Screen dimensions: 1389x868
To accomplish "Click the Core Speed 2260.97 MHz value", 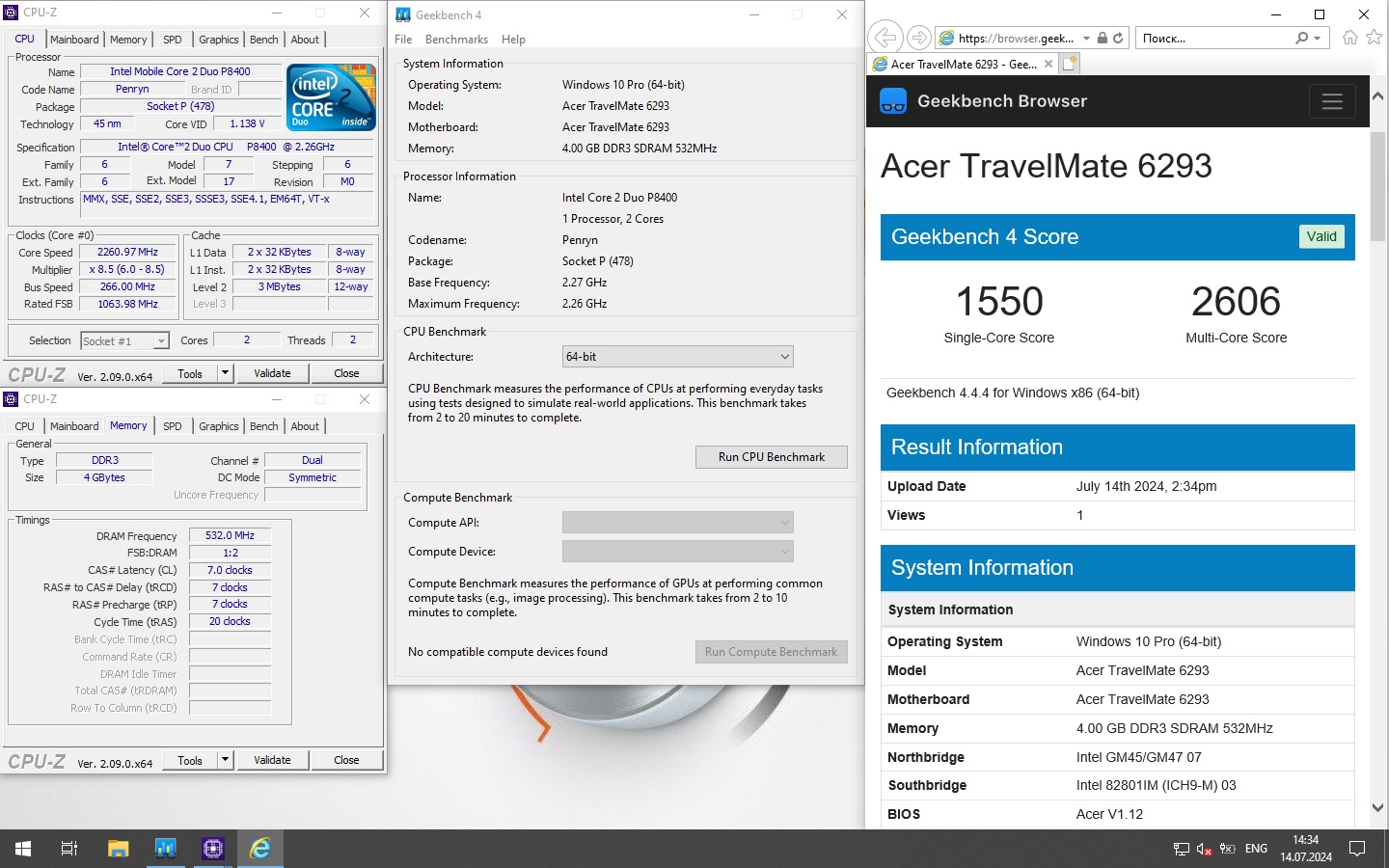I will click(127, 252).
